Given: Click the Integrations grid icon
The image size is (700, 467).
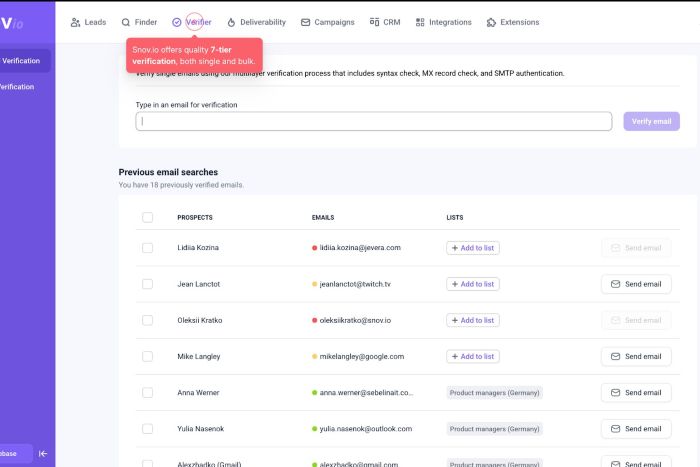Looking at the screenshot, I should (x=420, y=22).
